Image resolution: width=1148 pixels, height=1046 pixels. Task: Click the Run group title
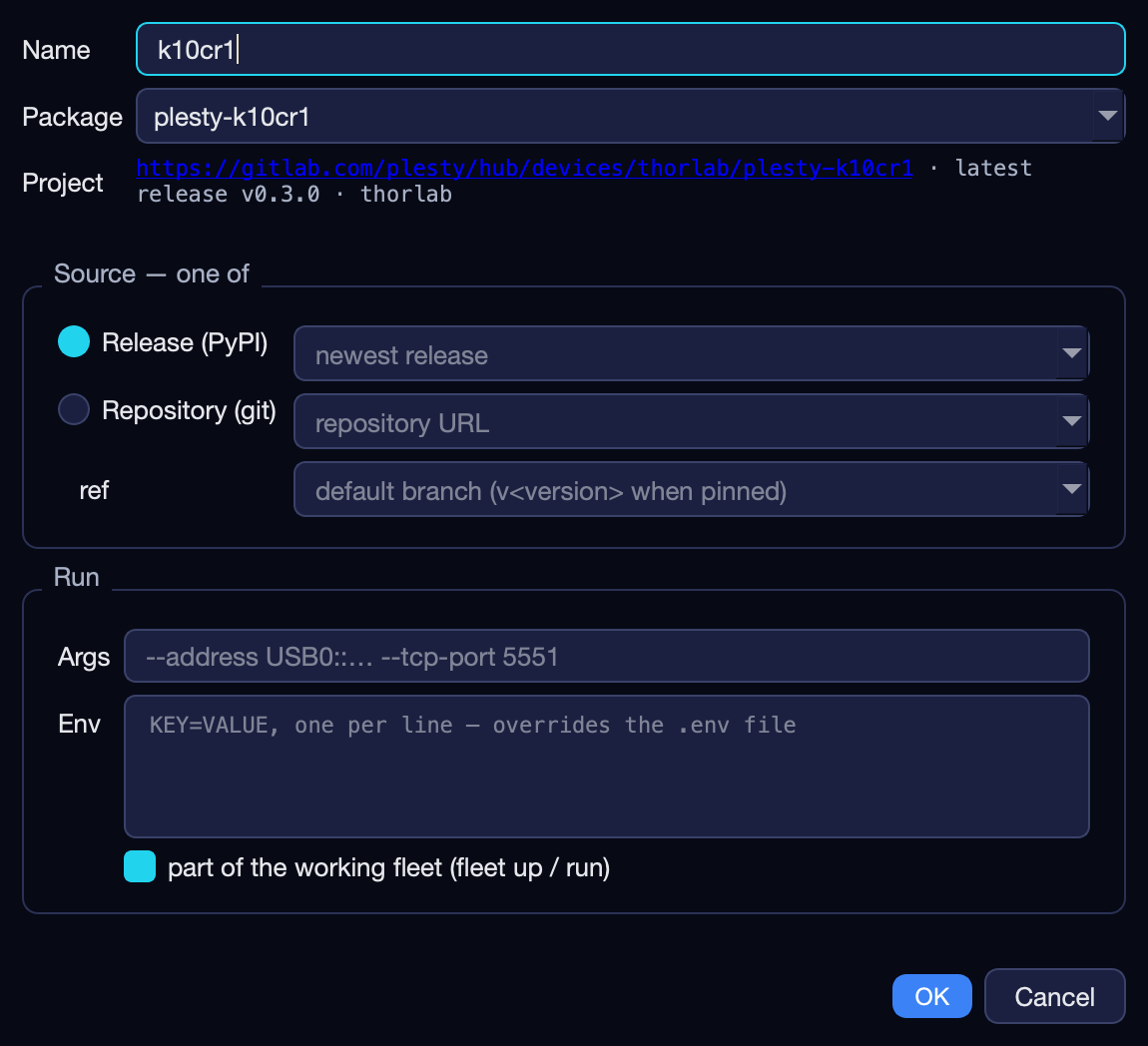[x=76, y=577]
